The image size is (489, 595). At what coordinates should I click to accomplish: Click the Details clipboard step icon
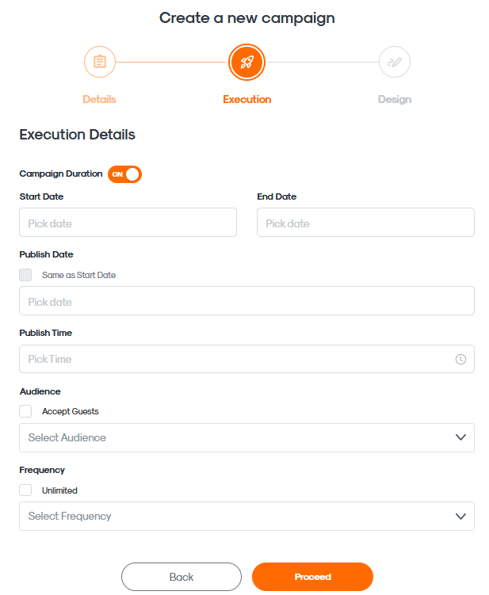(x=99, y=62)
